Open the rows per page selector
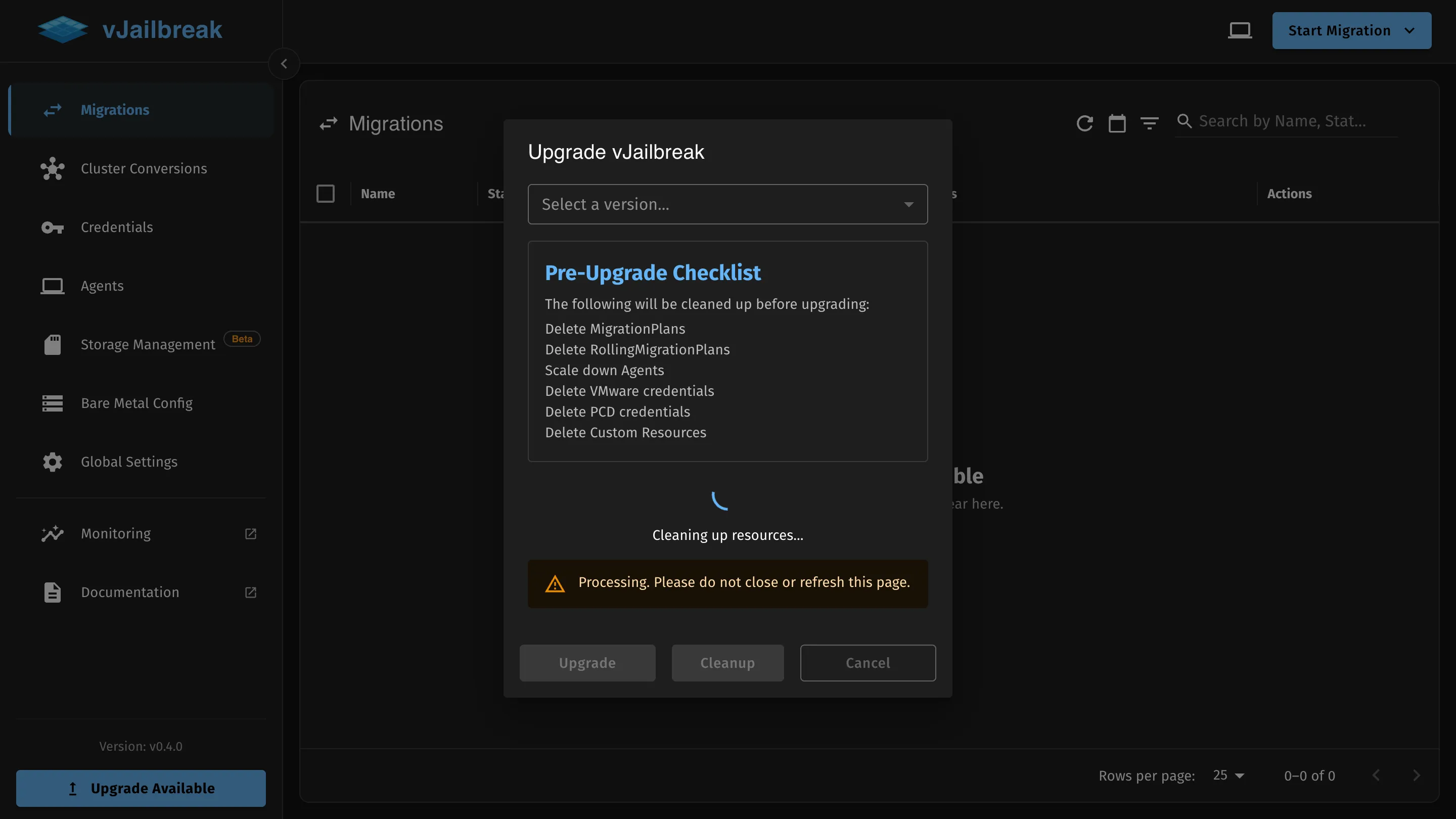This screenshot has height=819, width=1456. pos(1228,776)
